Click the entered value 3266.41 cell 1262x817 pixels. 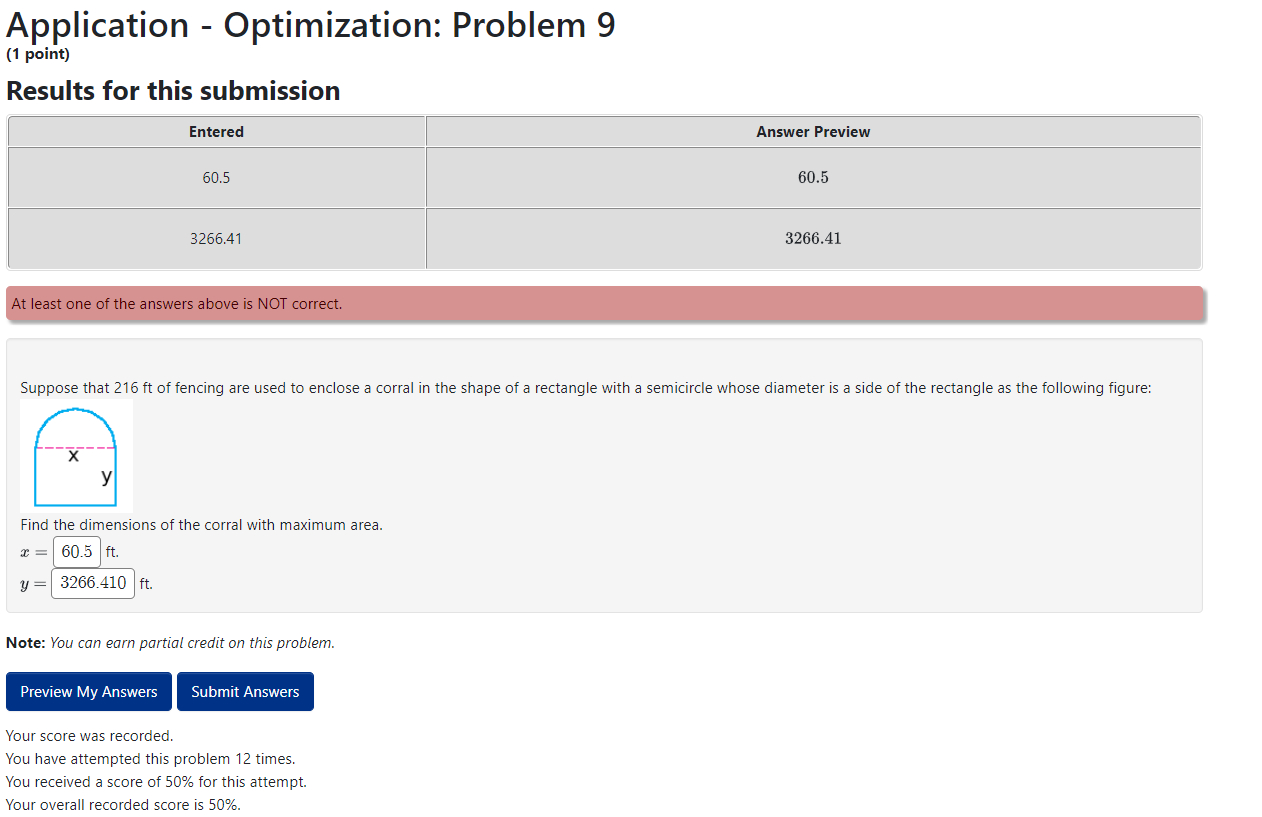[216, 238]
